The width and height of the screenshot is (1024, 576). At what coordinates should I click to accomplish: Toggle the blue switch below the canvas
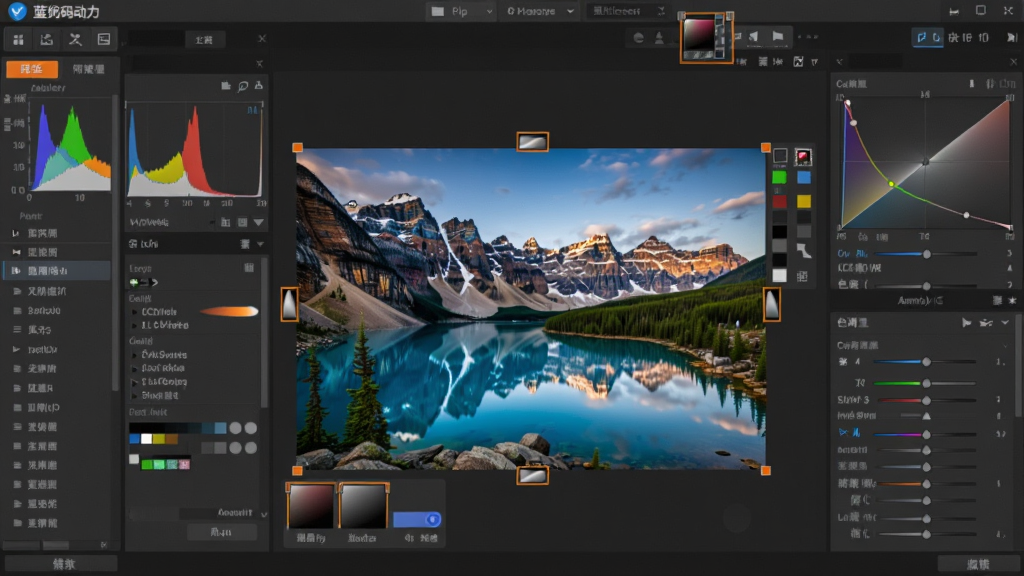point(417,519)
